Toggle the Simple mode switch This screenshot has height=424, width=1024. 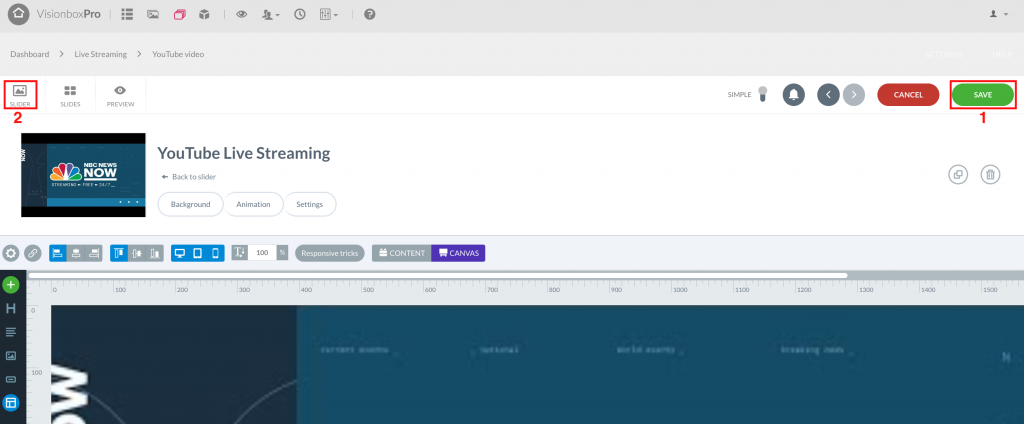762,95
